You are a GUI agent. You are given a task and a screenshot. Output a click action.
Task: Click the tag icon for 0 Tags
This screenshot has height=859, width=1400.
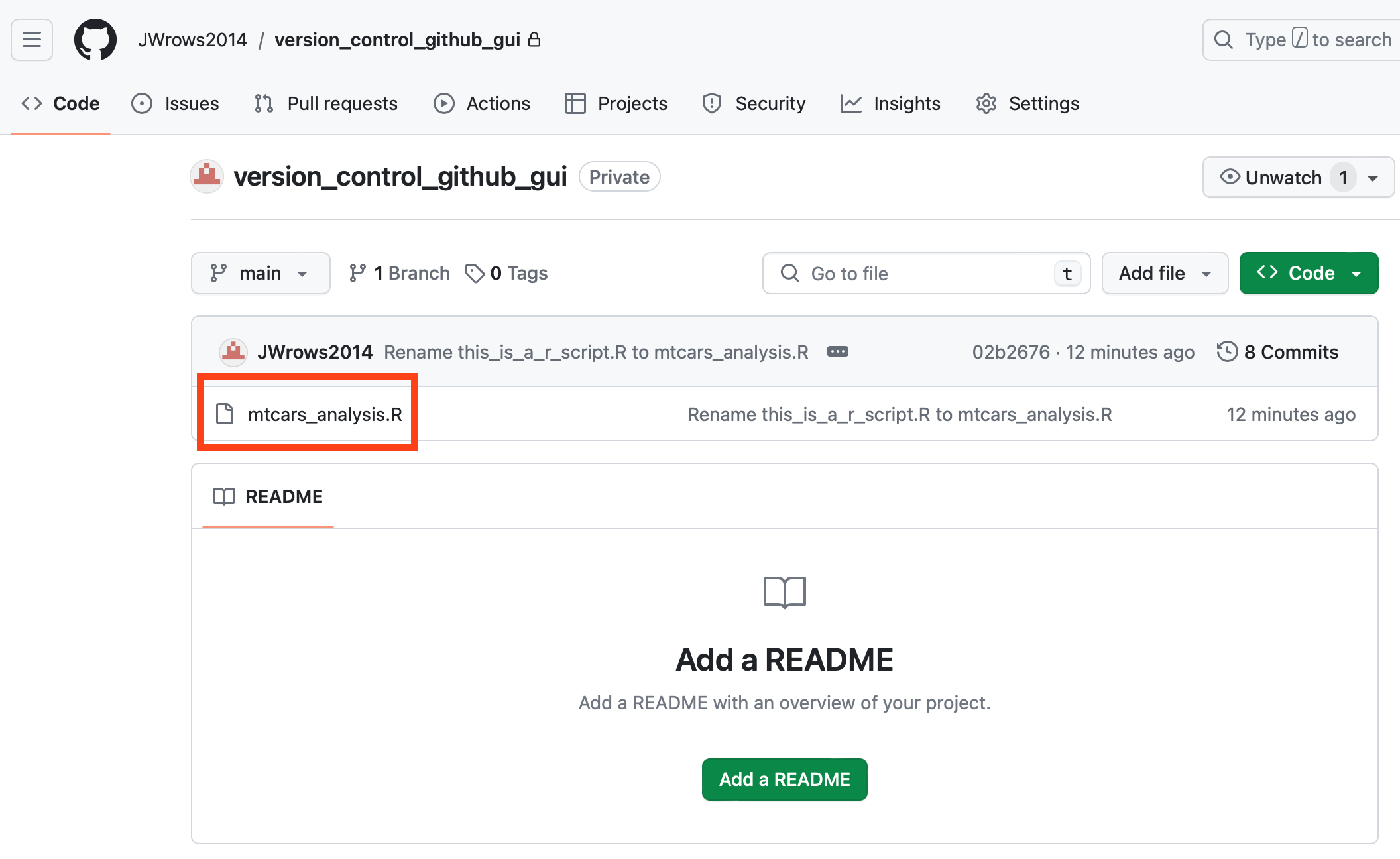[x=475, y=273]
